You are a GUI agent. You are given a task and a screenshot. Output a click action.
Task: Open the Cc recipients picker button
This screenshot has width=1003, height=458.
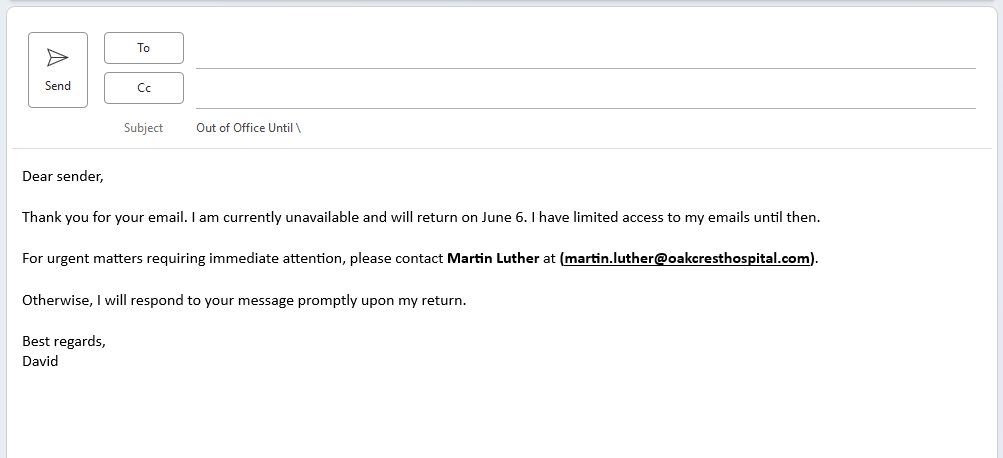(144, 88)
